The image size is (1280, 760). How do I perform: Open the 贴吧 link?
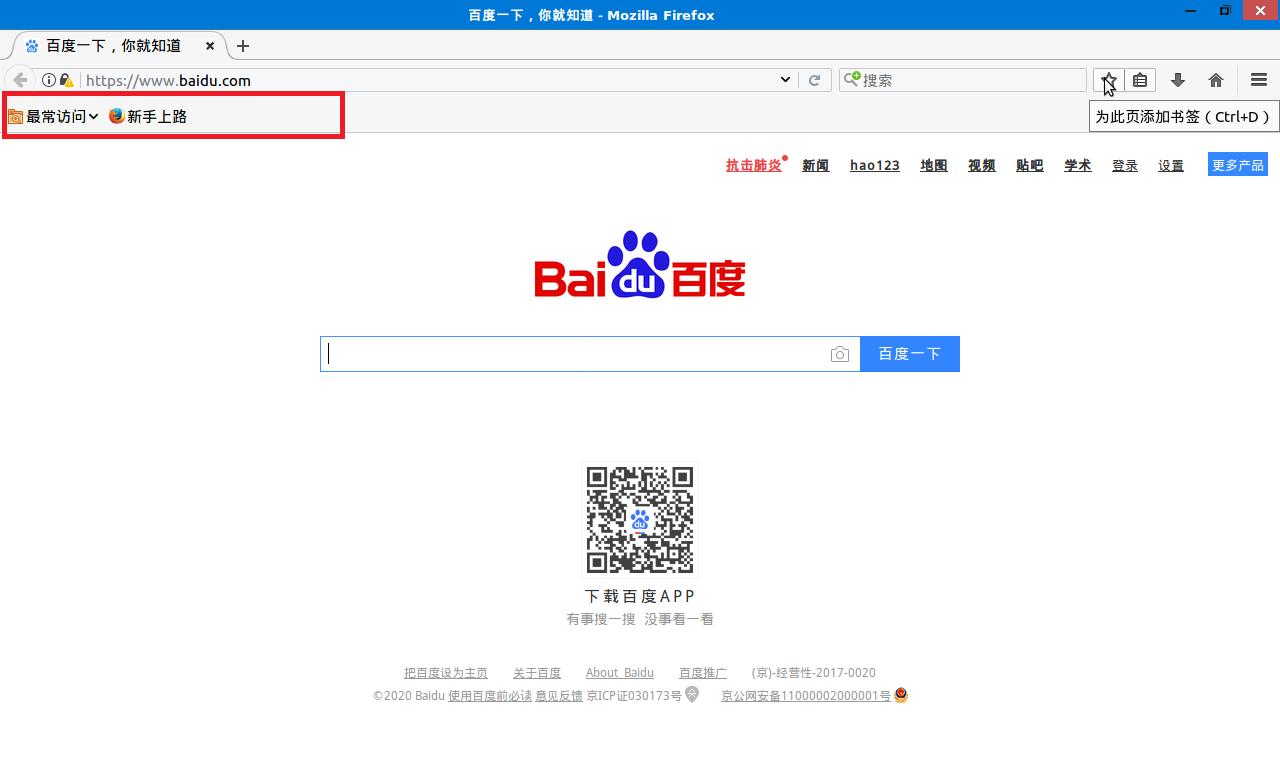pyautogui.click(x=1030, y=166)
